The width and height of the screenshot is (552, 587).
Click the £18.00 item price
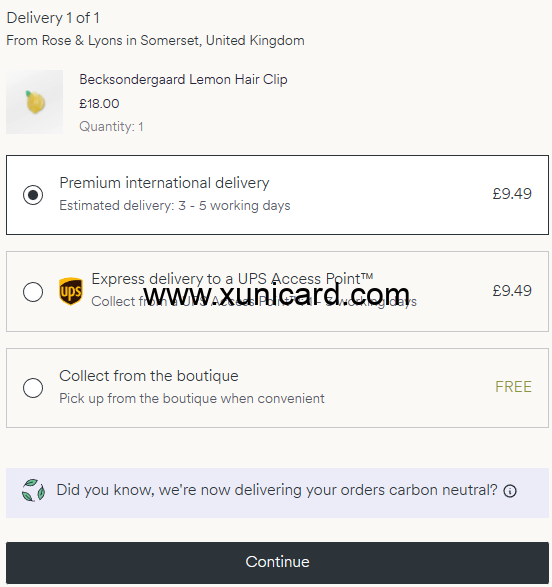click(99, 103)
